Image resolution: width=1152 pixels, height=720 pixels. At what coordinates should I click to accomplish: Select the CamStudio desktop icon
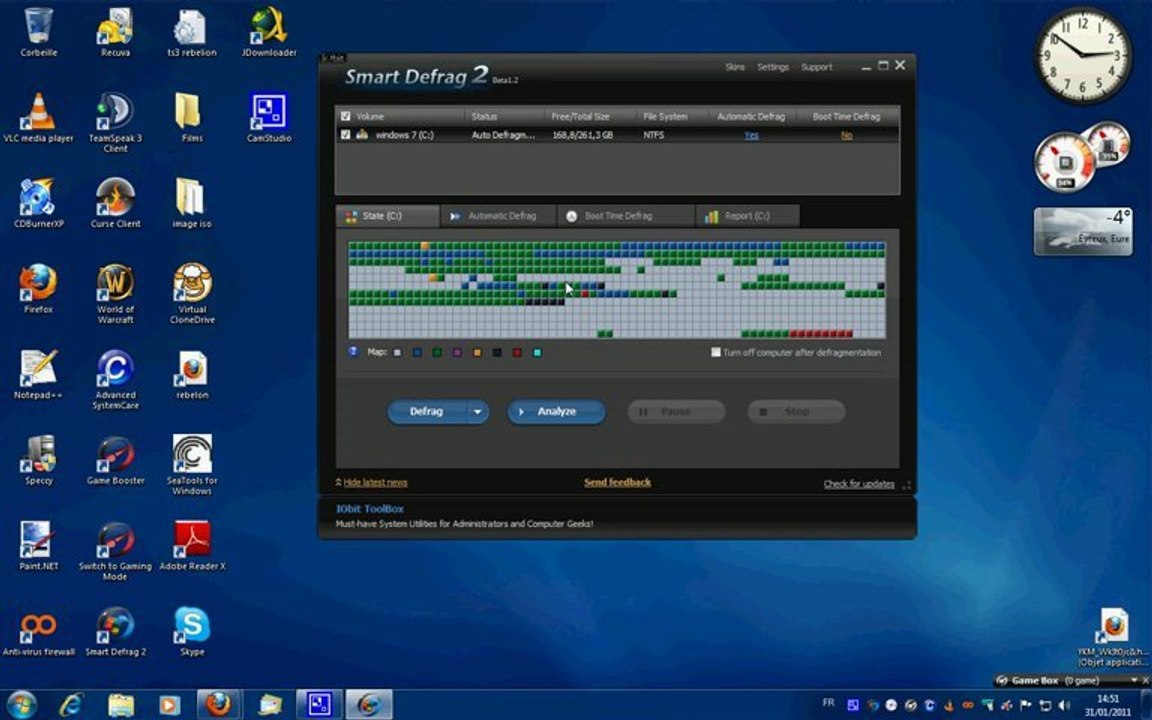tap(269, 118)
